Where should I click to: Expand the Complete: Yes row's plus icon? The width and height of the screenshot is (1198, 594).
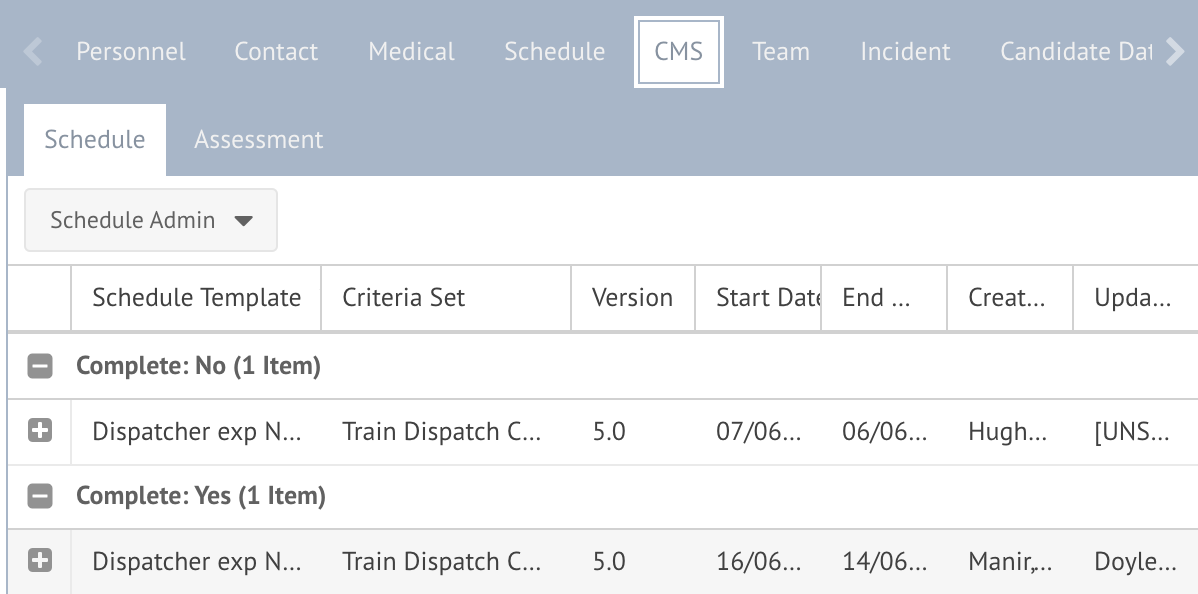[x=40, y=561]
